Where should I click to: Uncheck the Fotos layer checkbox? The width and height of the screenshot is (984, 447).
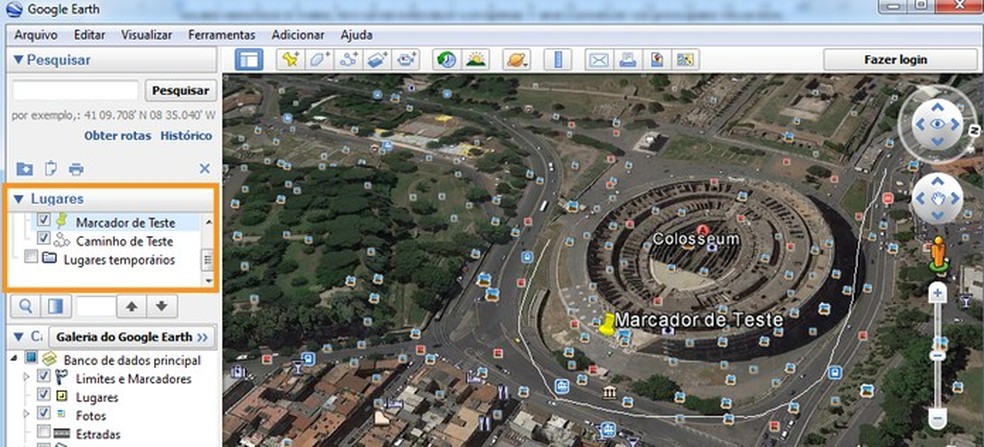coord(43,414)
